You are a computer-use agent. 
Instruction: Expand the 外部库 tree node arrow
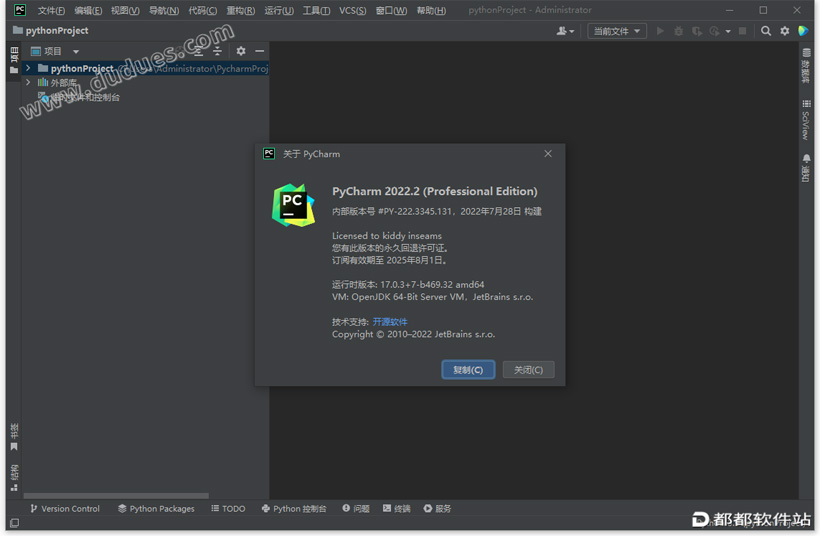pos(28,82)
